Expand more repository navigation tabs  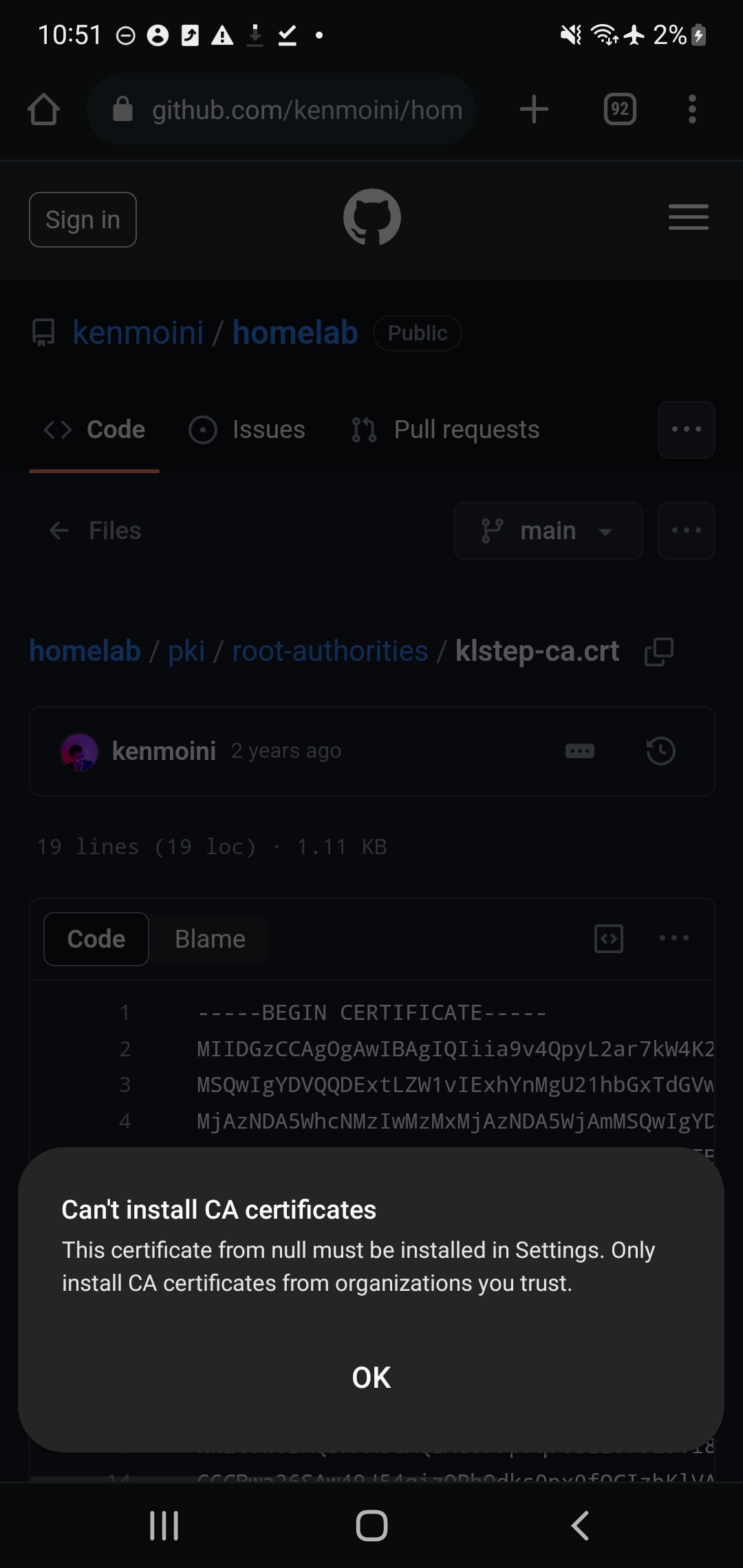686,430
